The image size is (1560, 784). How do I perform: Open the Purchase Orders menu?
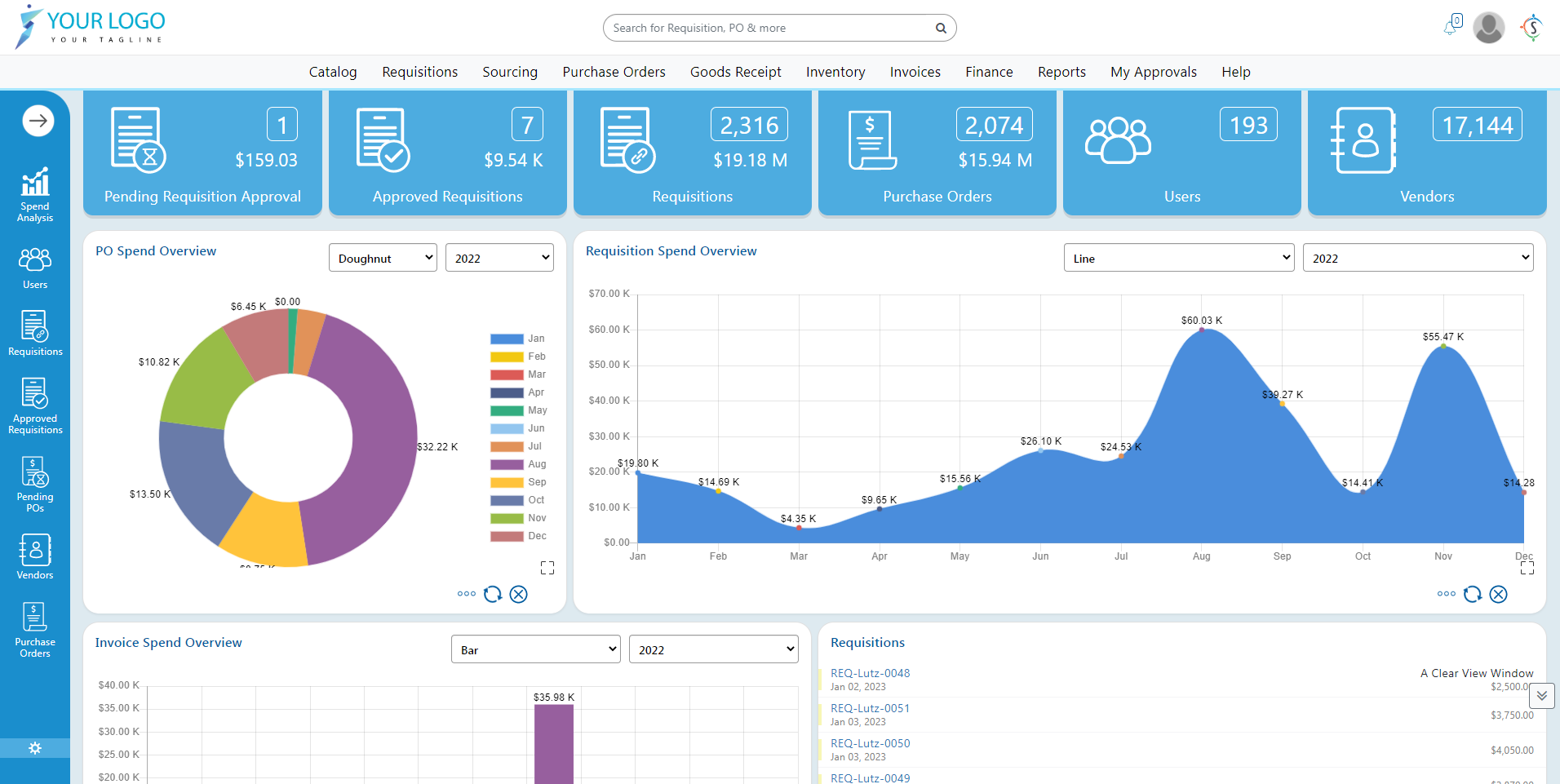tap(614, 72)
